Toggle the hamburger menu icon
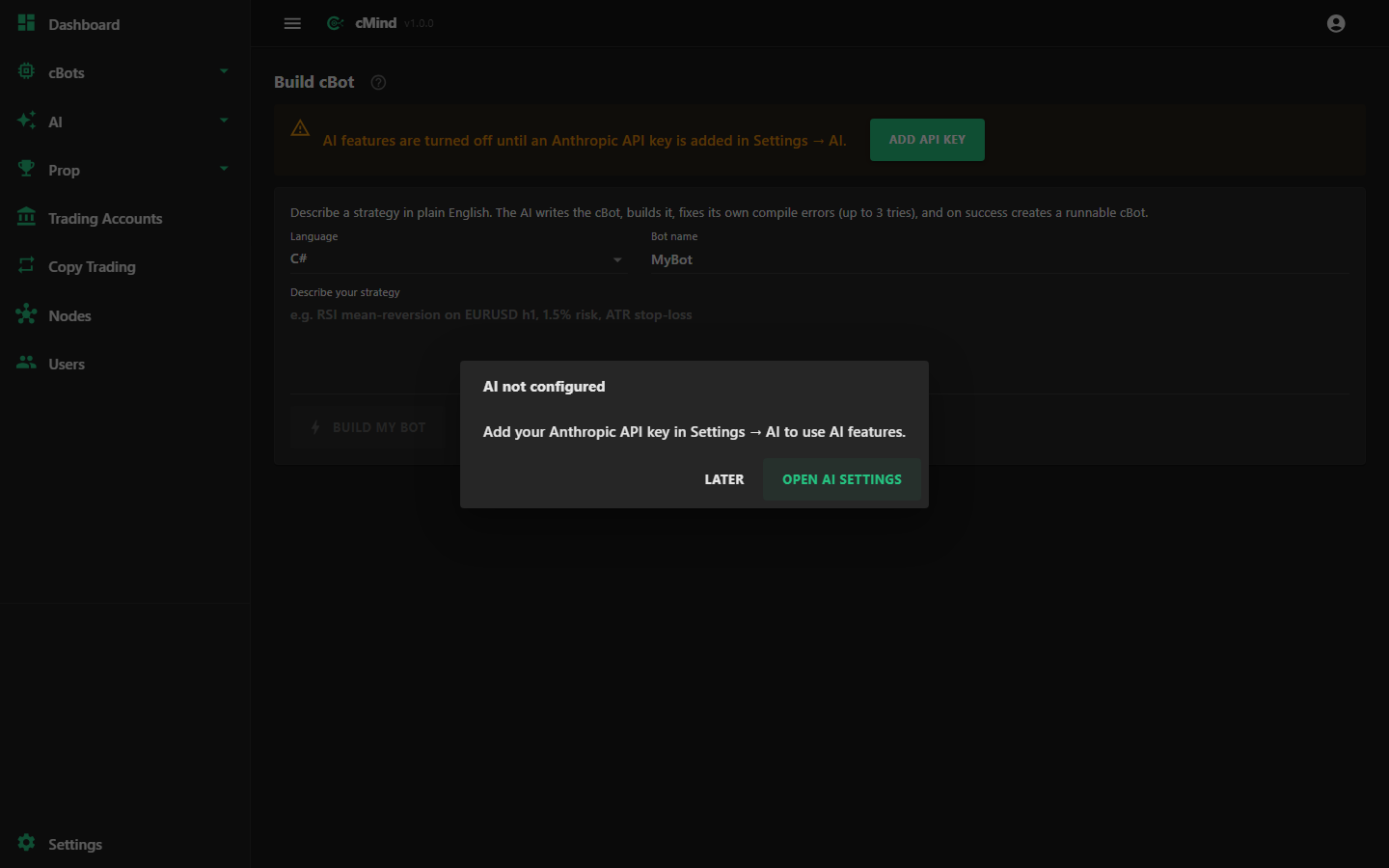1389x868 pixels. coord(292,23)
